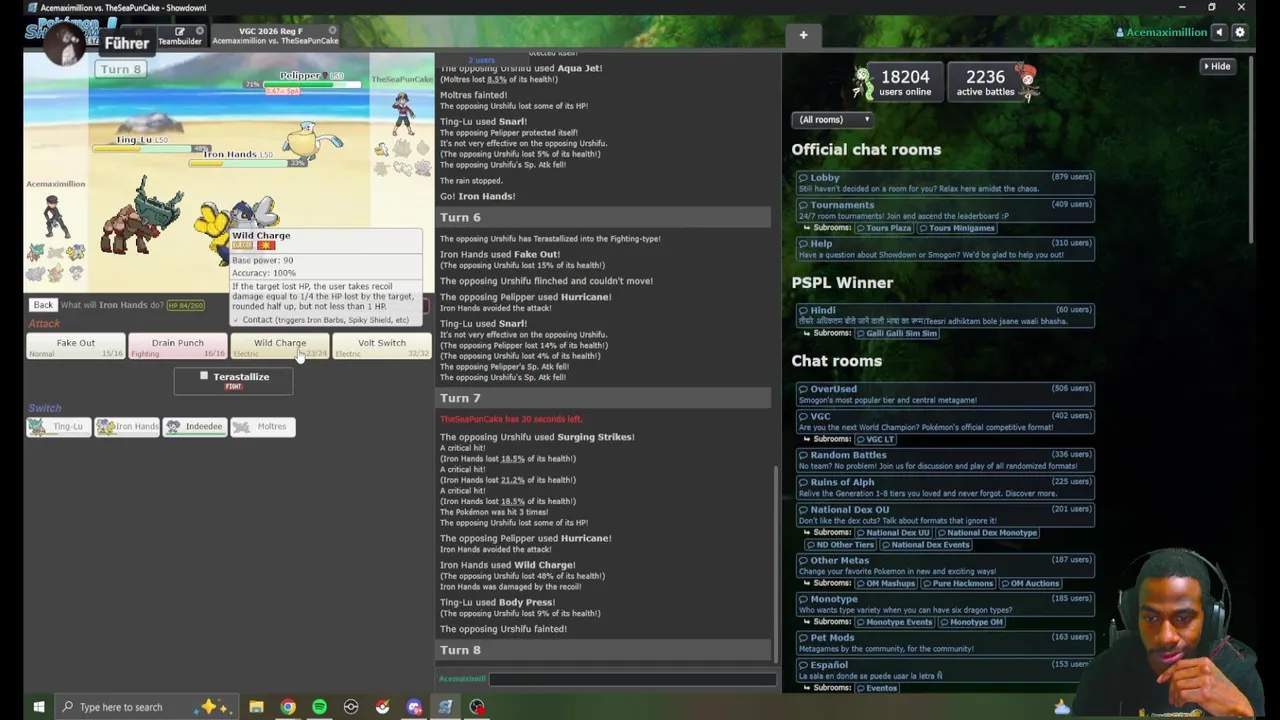The image size is (1280, 720).
Task: Join the National Dex OU chat room
Action: point(944,514)
